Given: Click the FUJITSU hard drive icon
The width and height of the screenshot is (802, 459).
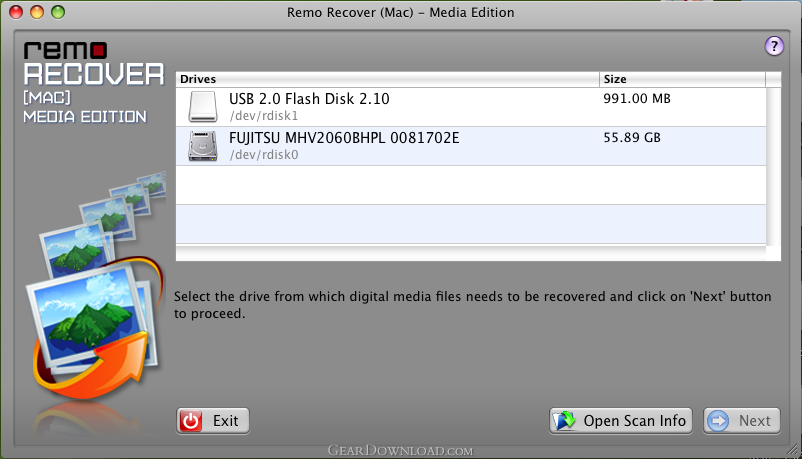Looking at the screenshot, I should [203, 146].
